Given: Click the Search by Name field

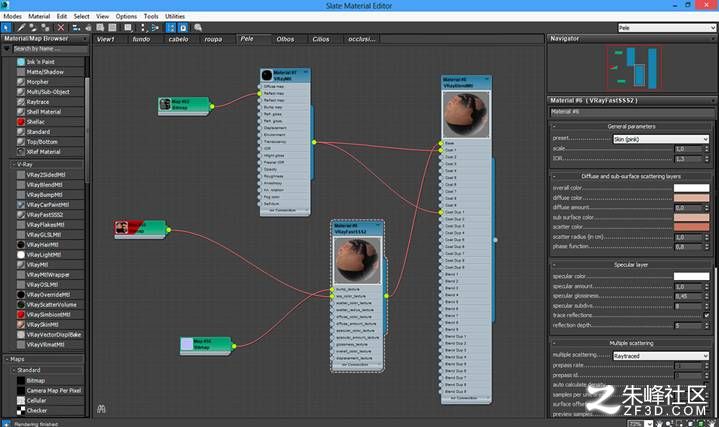Looking at the screenshot, I should point(49,49).
